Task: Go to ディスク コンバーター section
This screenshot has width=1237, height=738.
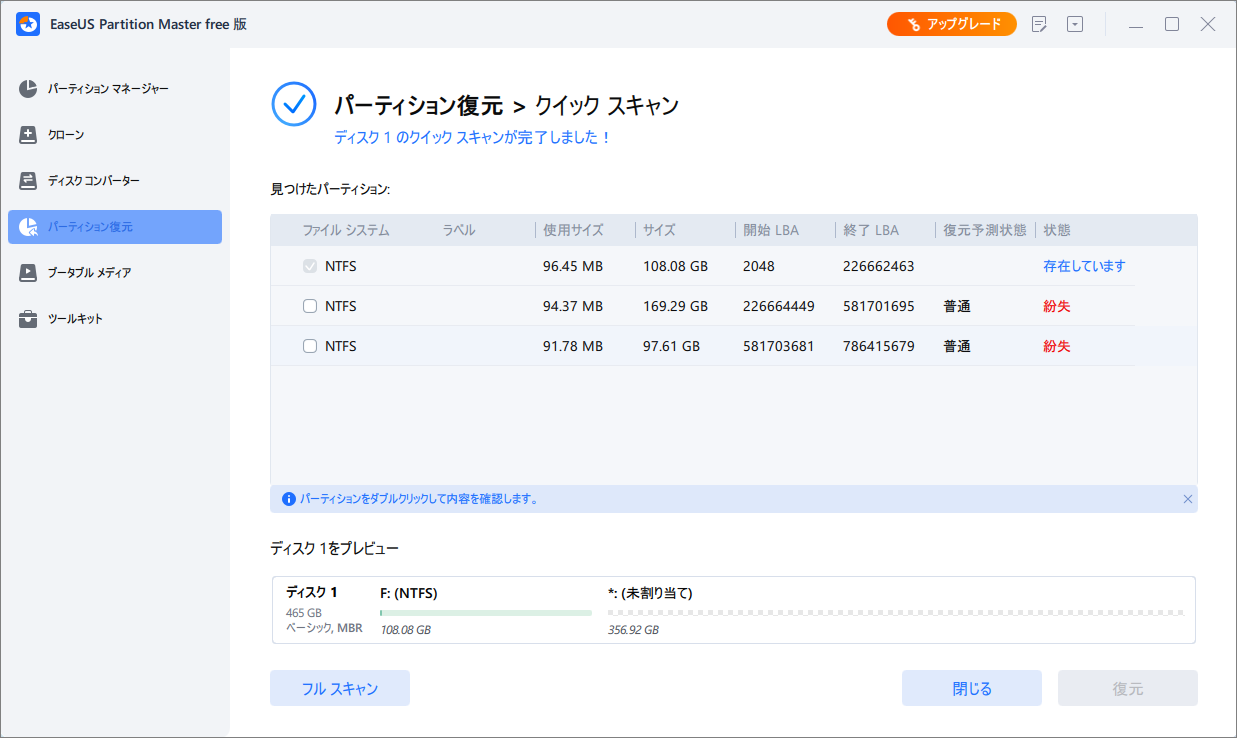Action: tap(115, 181)
